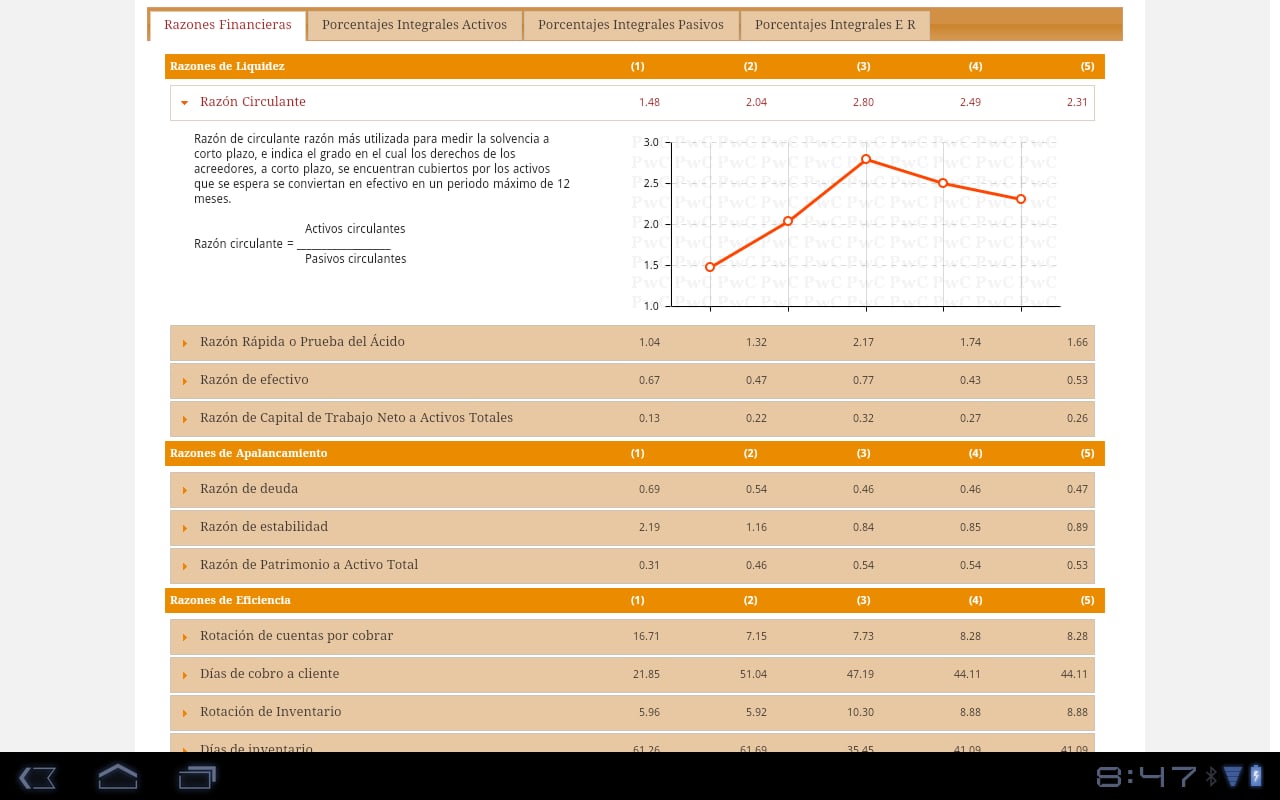The height and width of the screenshot is (800, 1280).
Task: Open the 8:47 system clock
Action: point(1147,777)
